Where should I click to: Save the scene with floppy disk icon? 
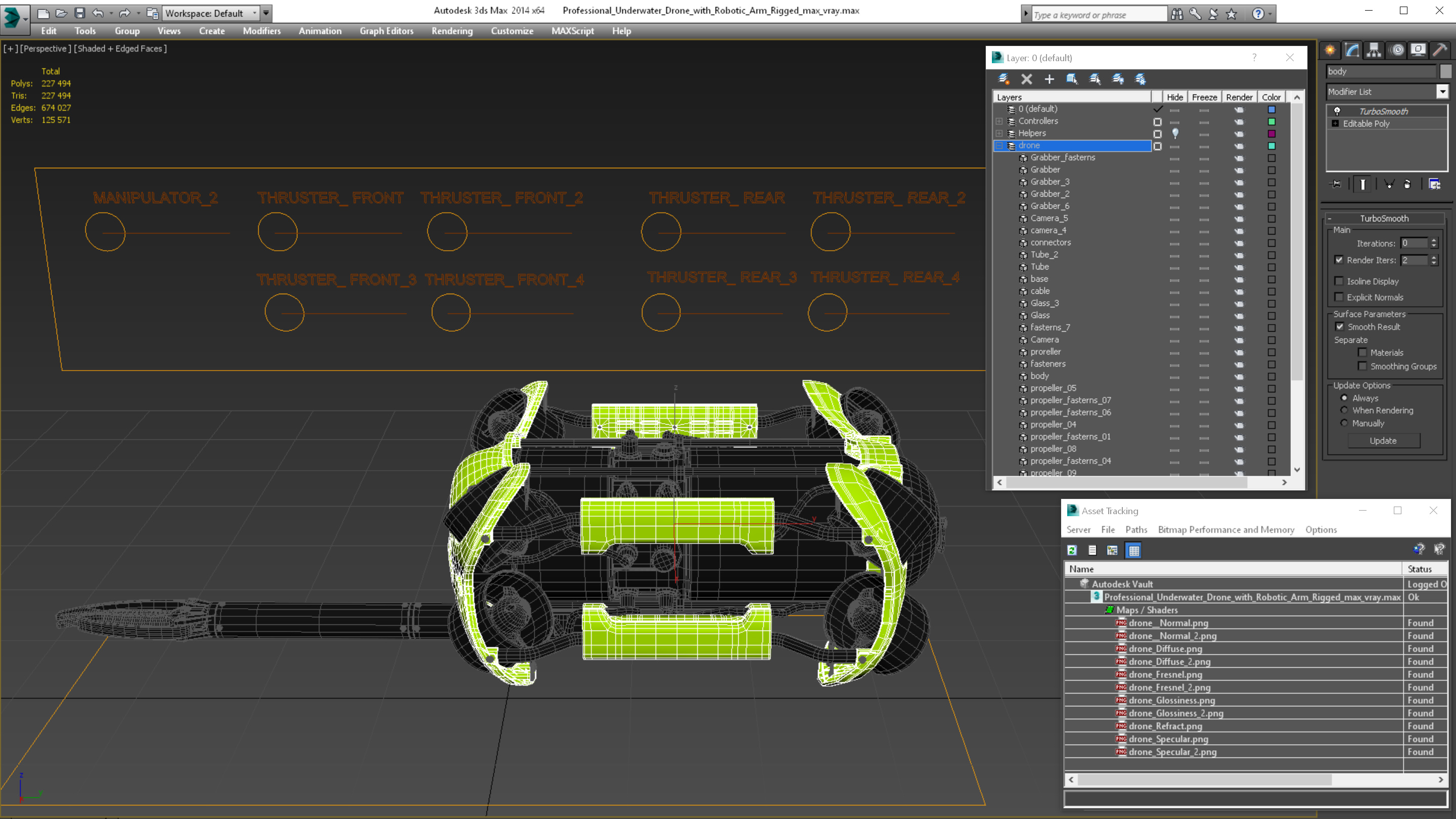tap(80, 13)
